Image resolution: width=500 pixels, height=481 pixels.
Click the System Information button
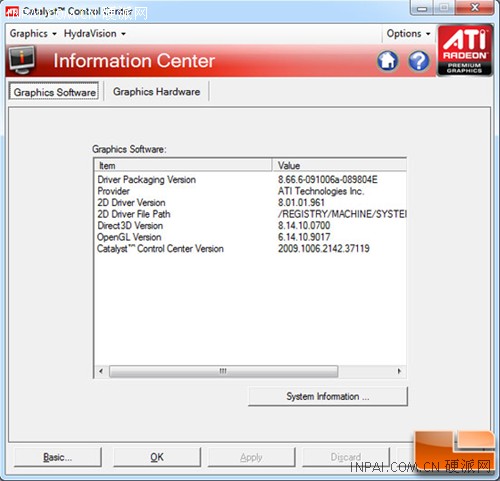pyautogui.click(x=328, y=396)
